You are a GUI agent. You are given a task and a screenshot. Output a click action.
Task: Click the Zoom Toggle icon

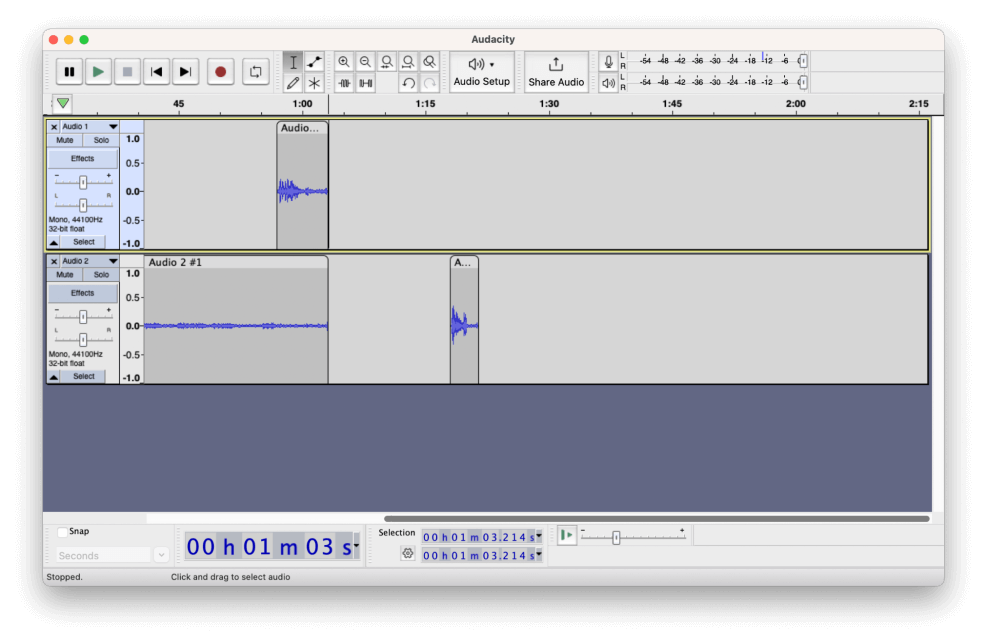pos(429,62)
